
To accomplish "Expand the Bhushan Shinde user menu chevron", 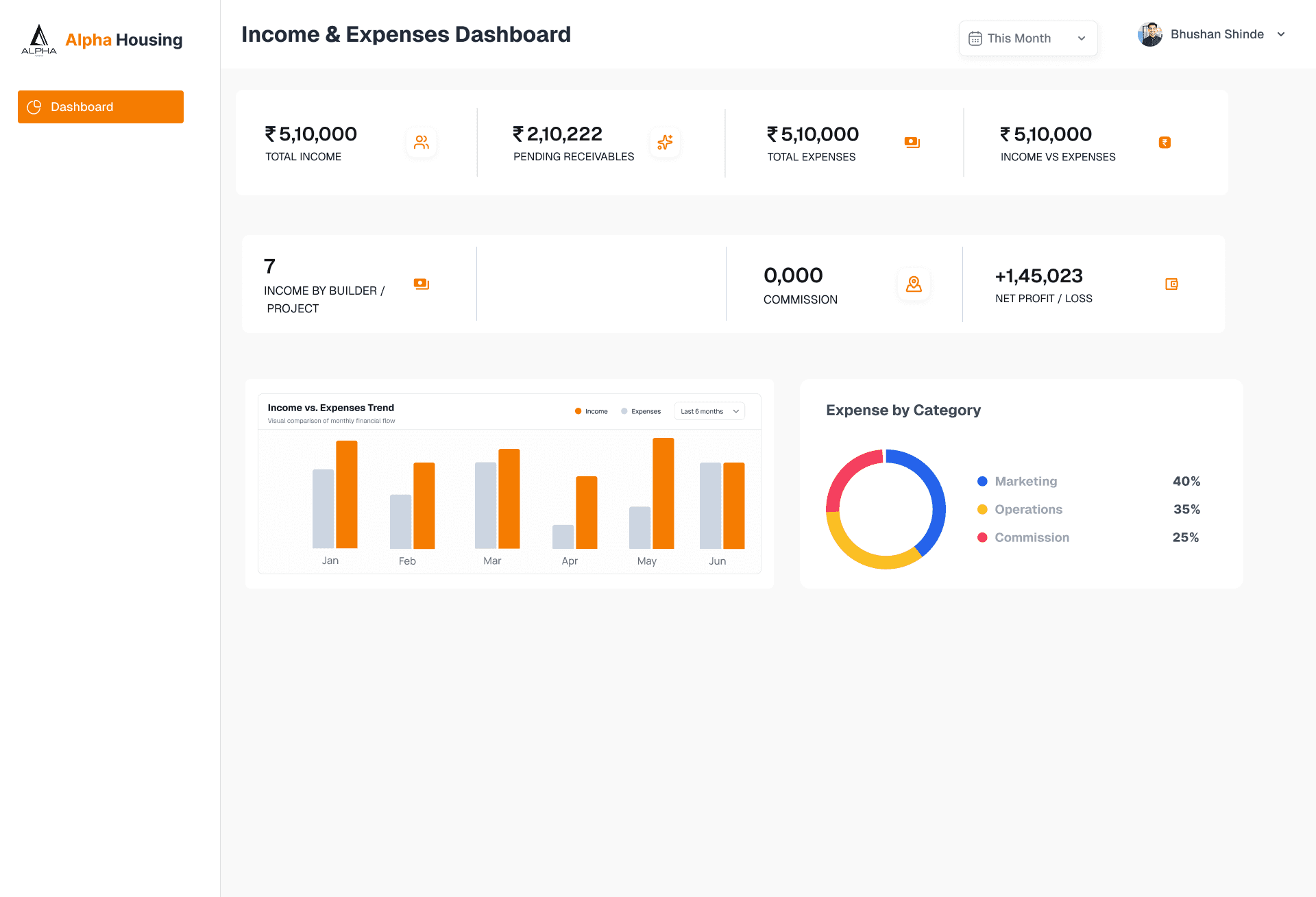I will pos(1280,34).
